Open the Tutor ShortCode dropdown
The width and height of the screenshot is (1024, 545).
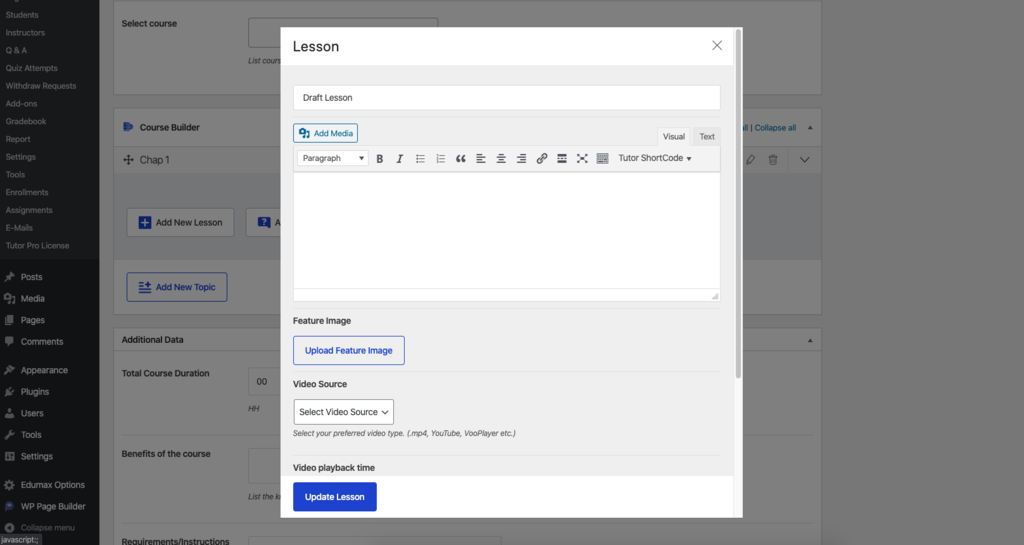655,159
